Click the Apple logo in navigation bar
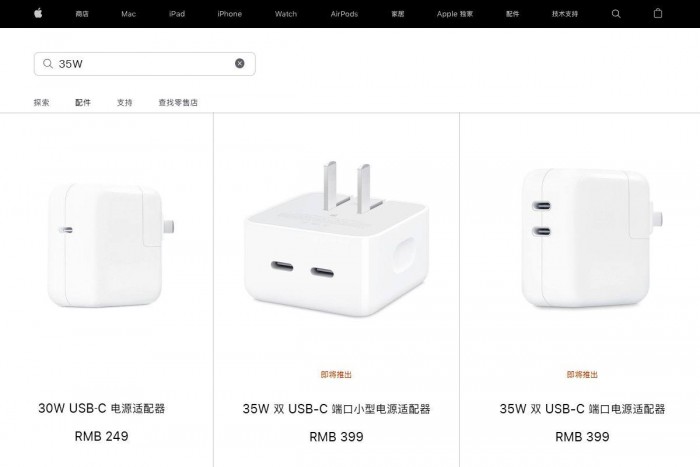700x467 pixels. click(38, 13)
